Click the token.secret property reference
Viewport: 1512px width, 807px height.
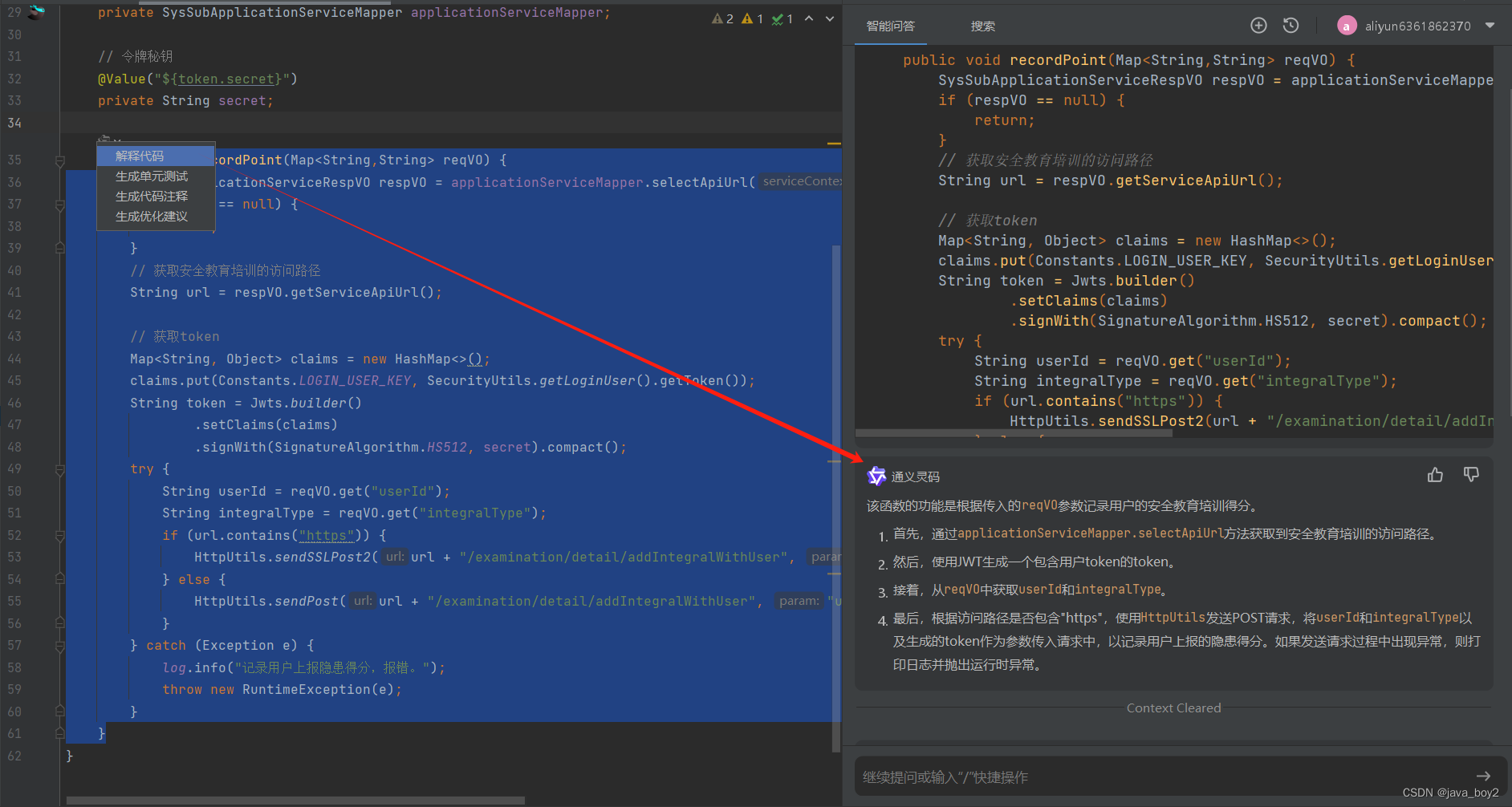(x=226, y=79)
